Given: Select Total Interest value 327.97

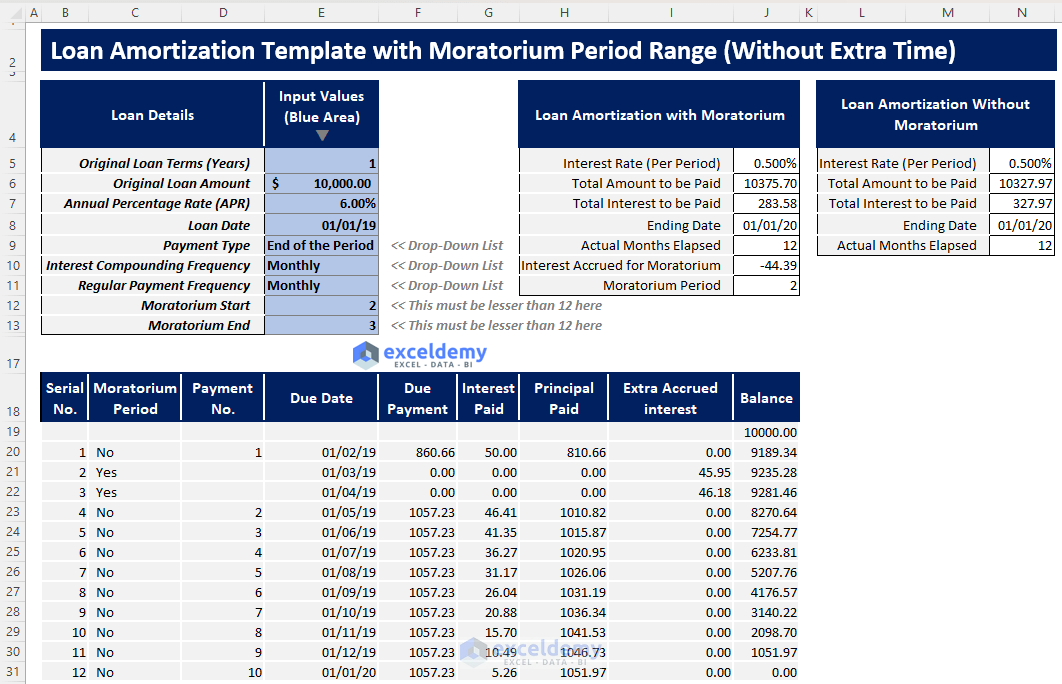Looking at the screenshot, I should (x=1022, y=204).
